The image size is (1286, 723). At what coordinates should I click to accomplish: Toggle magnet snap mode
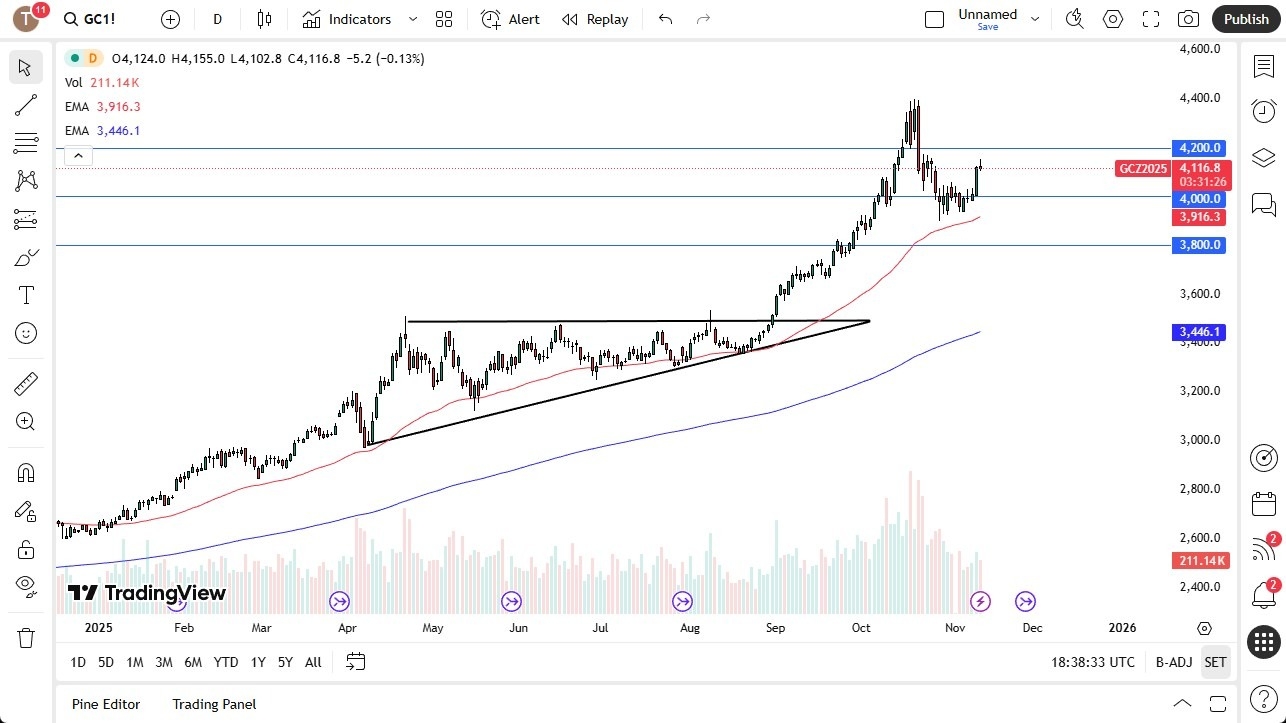pos(25,472)
